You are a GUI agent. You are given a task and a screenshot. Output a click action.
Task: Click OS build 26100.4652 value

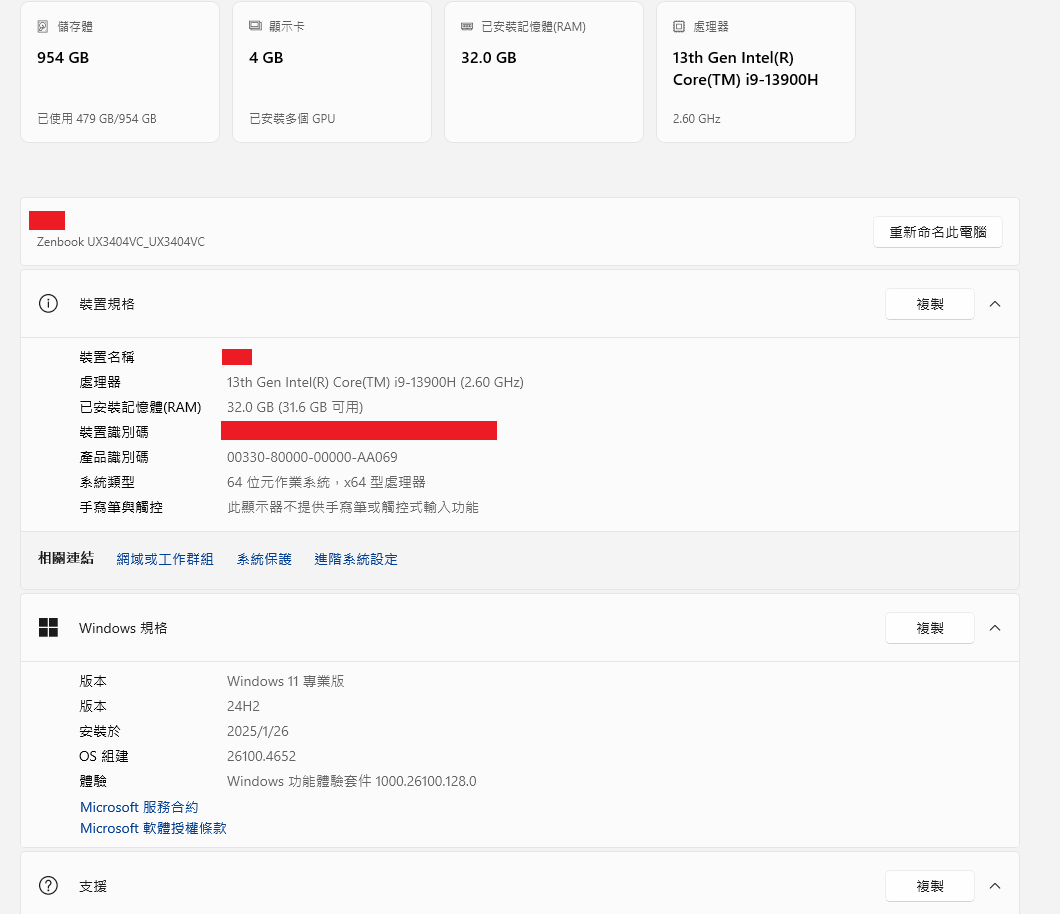point(262,756)
